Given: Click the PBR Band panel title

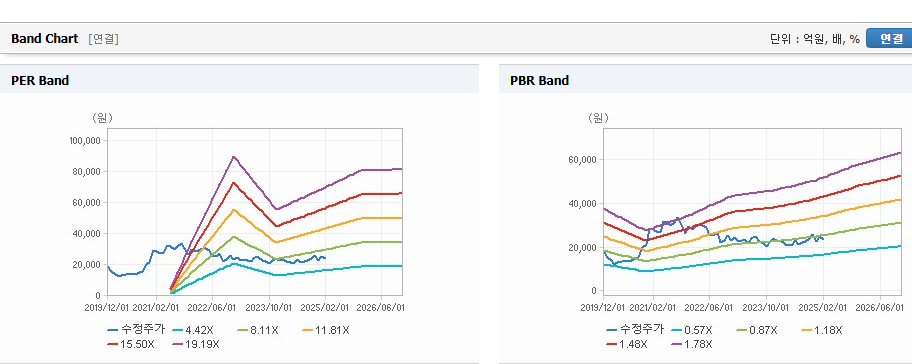Looking at the screenshot, I should [x=539, y=81].
